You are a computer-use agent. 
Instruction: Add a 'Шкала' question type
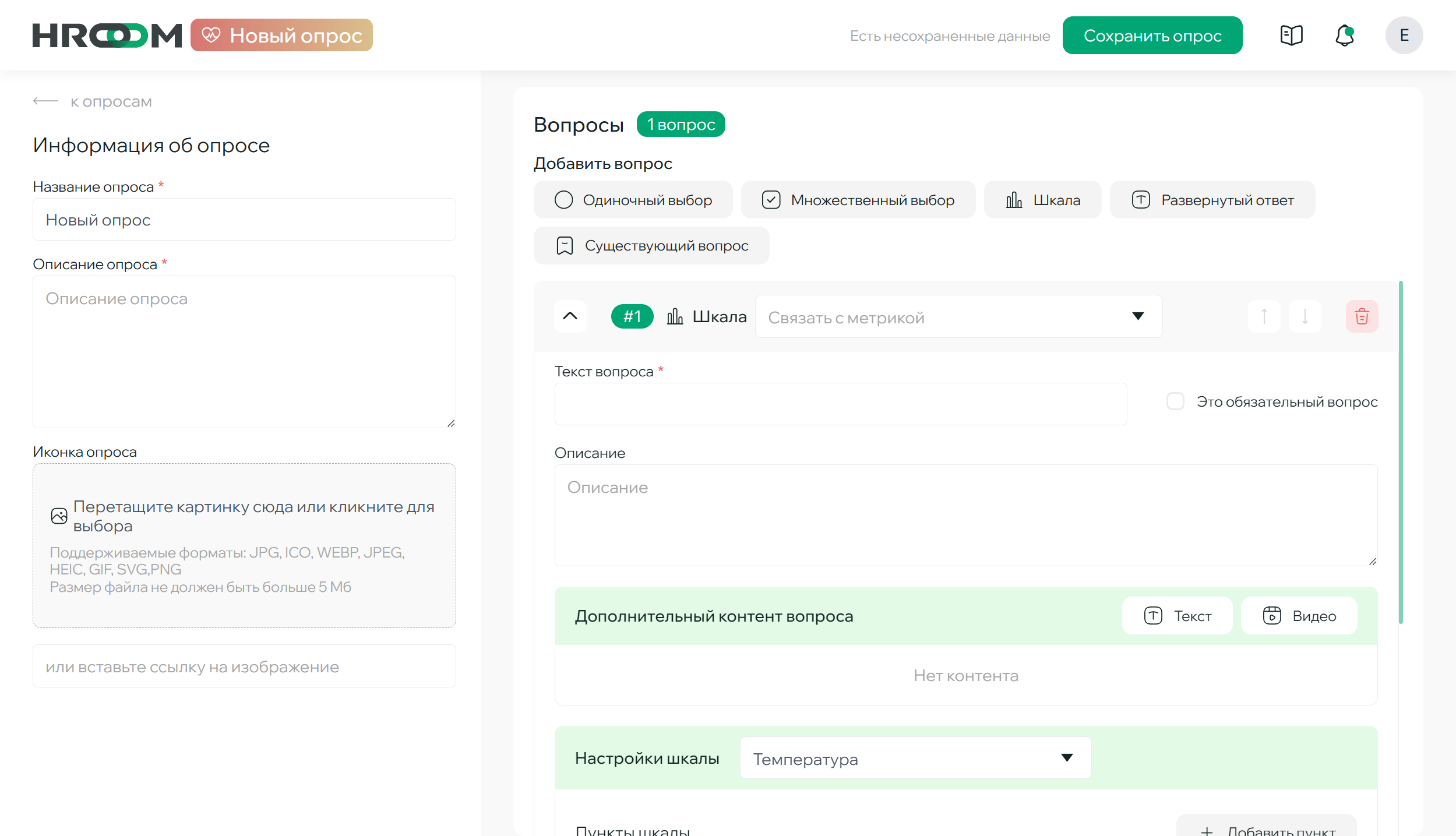[1042, 200]
